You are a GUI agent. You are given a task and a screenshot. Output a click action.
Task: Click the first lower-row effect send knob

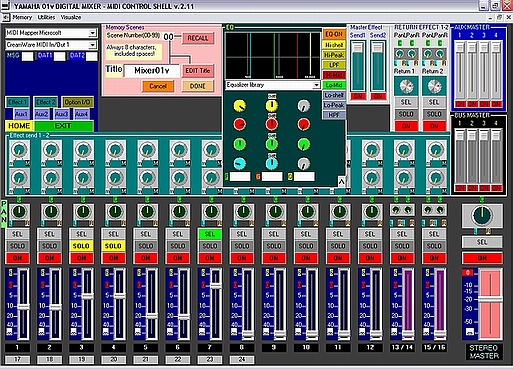point(19,178)
